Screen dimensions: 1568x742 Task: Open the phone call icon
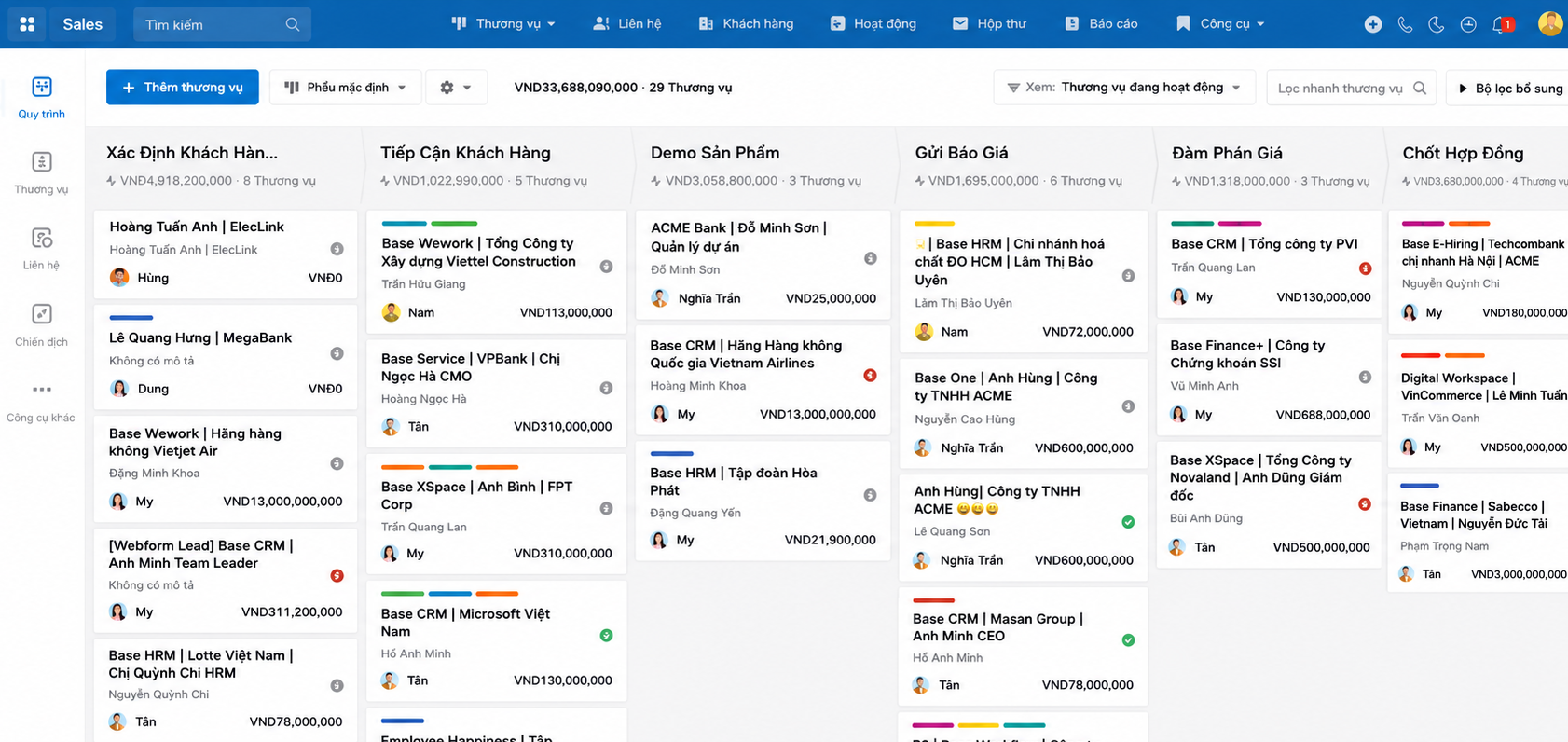click(1405, 24)
